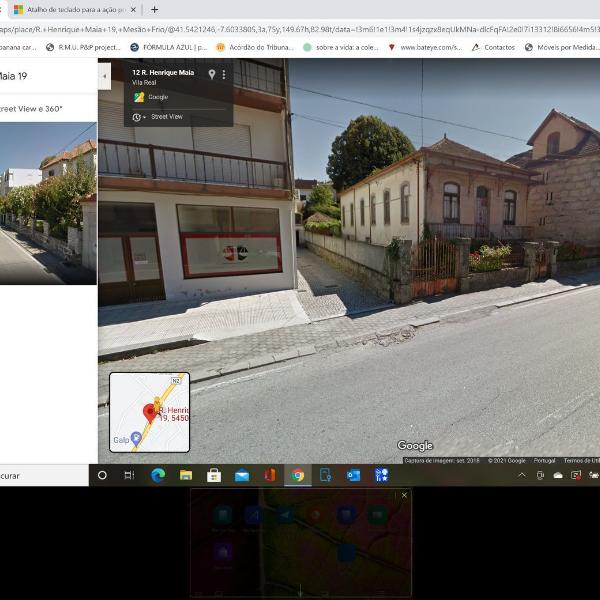Click the location pin icon in the address card
The height and width of the screenshot is (600, 600).
click(x=211, y=75)
